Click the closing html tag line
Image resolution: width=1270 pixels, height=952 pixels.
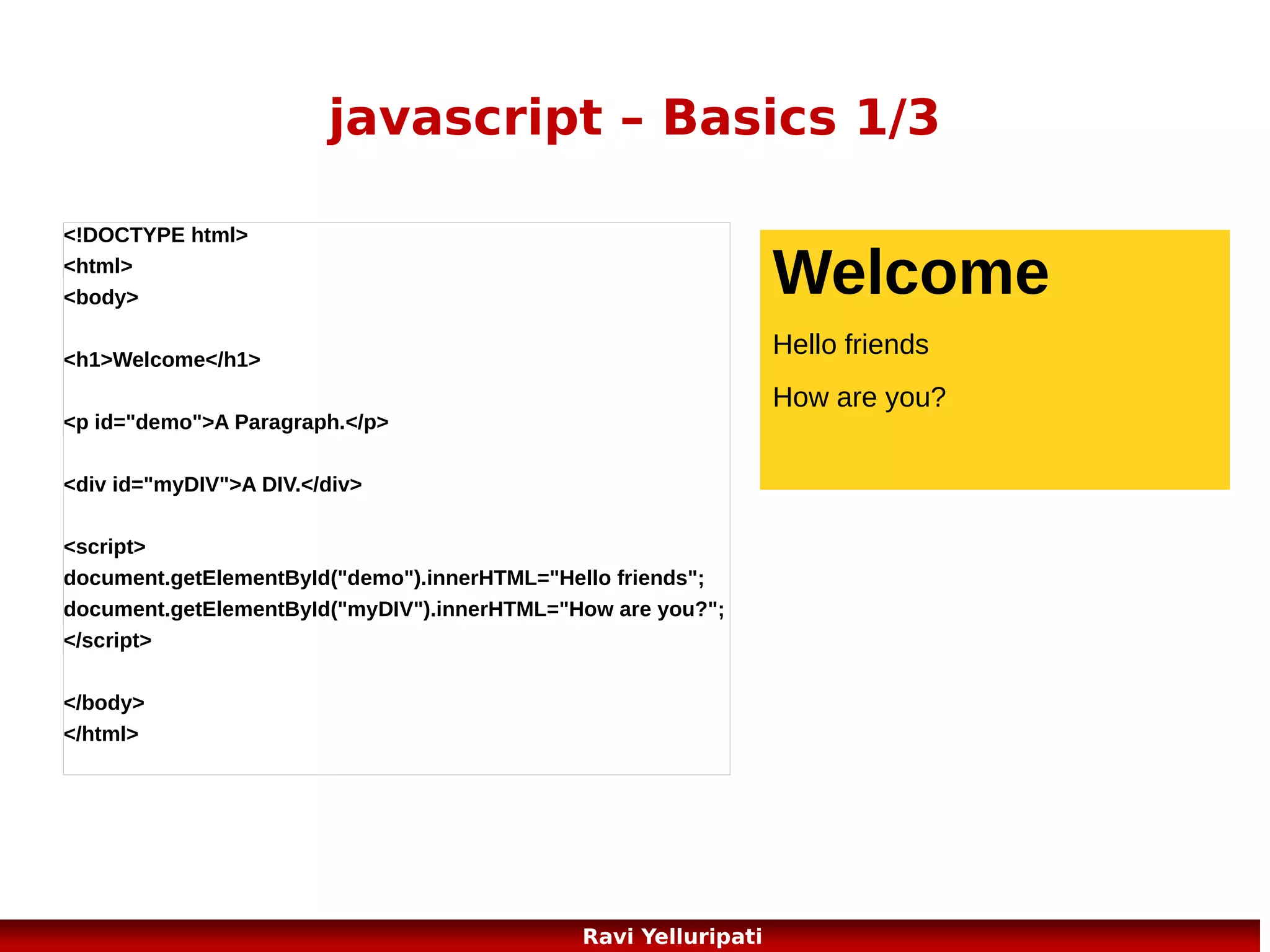pos(101,734)
